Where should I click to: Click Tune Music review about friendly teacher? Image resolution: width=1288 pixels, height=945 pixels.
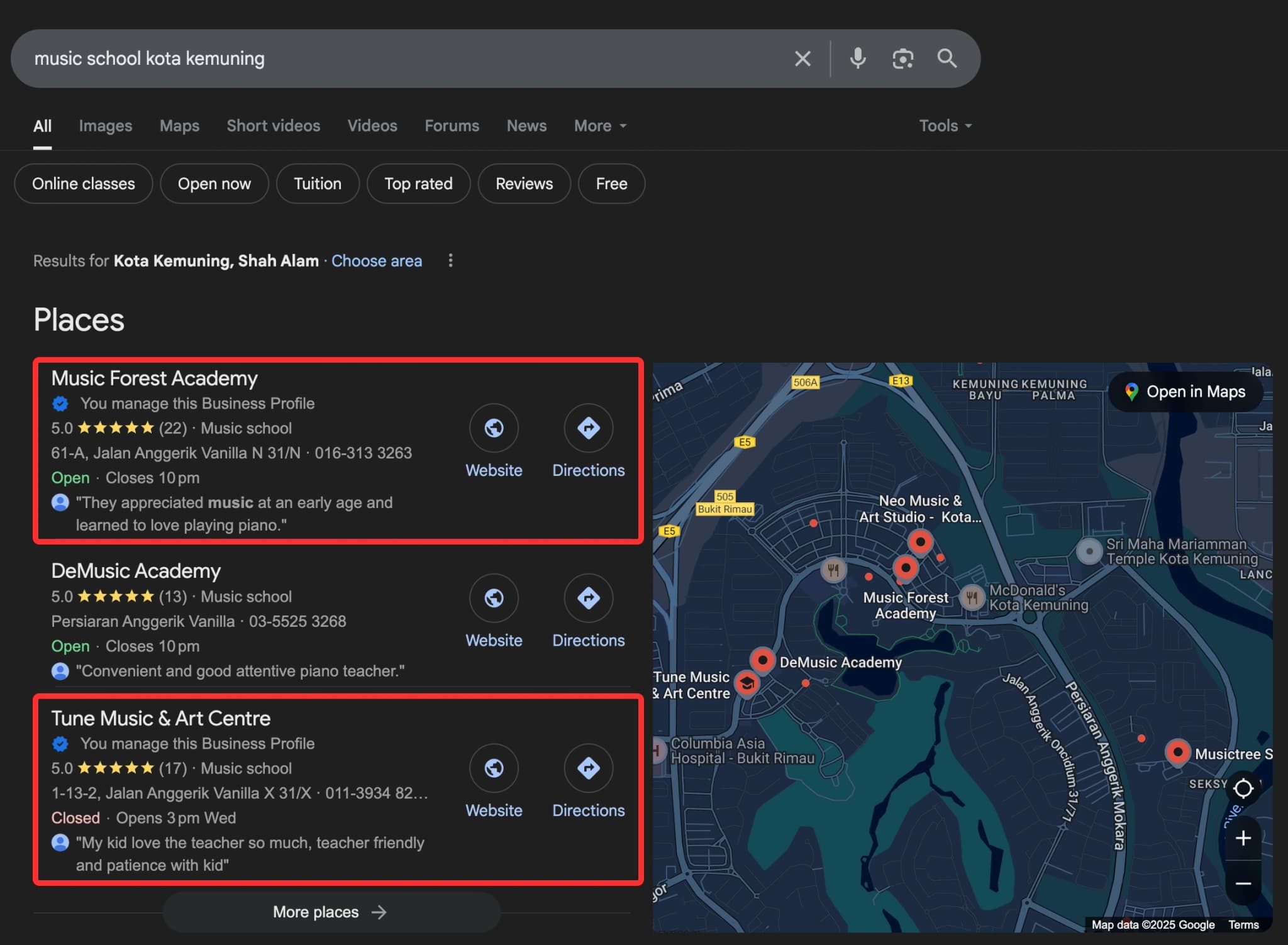pos(250,854)
